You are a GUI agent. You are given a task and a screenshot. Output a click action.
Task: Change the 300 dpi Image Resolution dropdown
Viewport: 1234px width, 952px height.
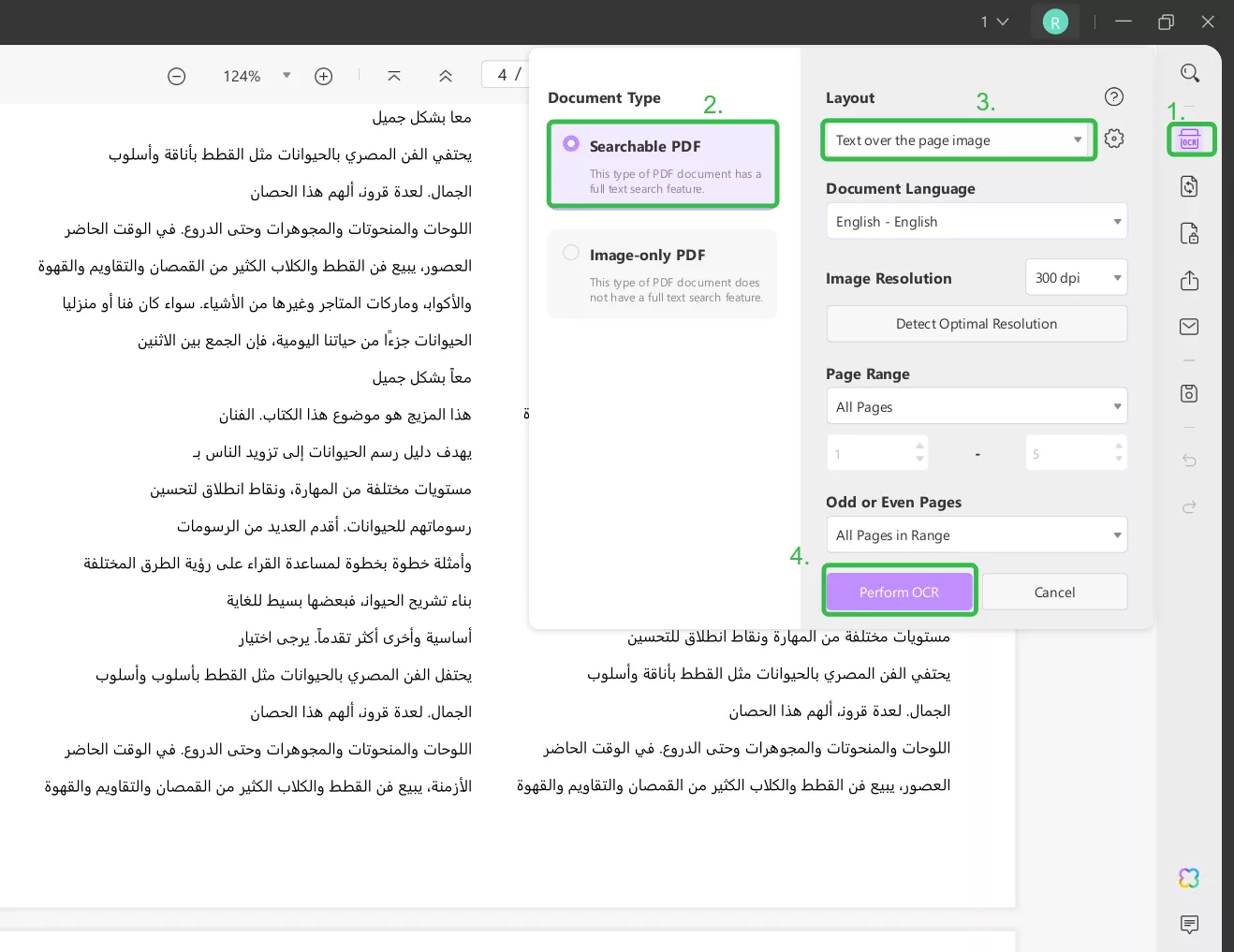tap(1076, 277)
